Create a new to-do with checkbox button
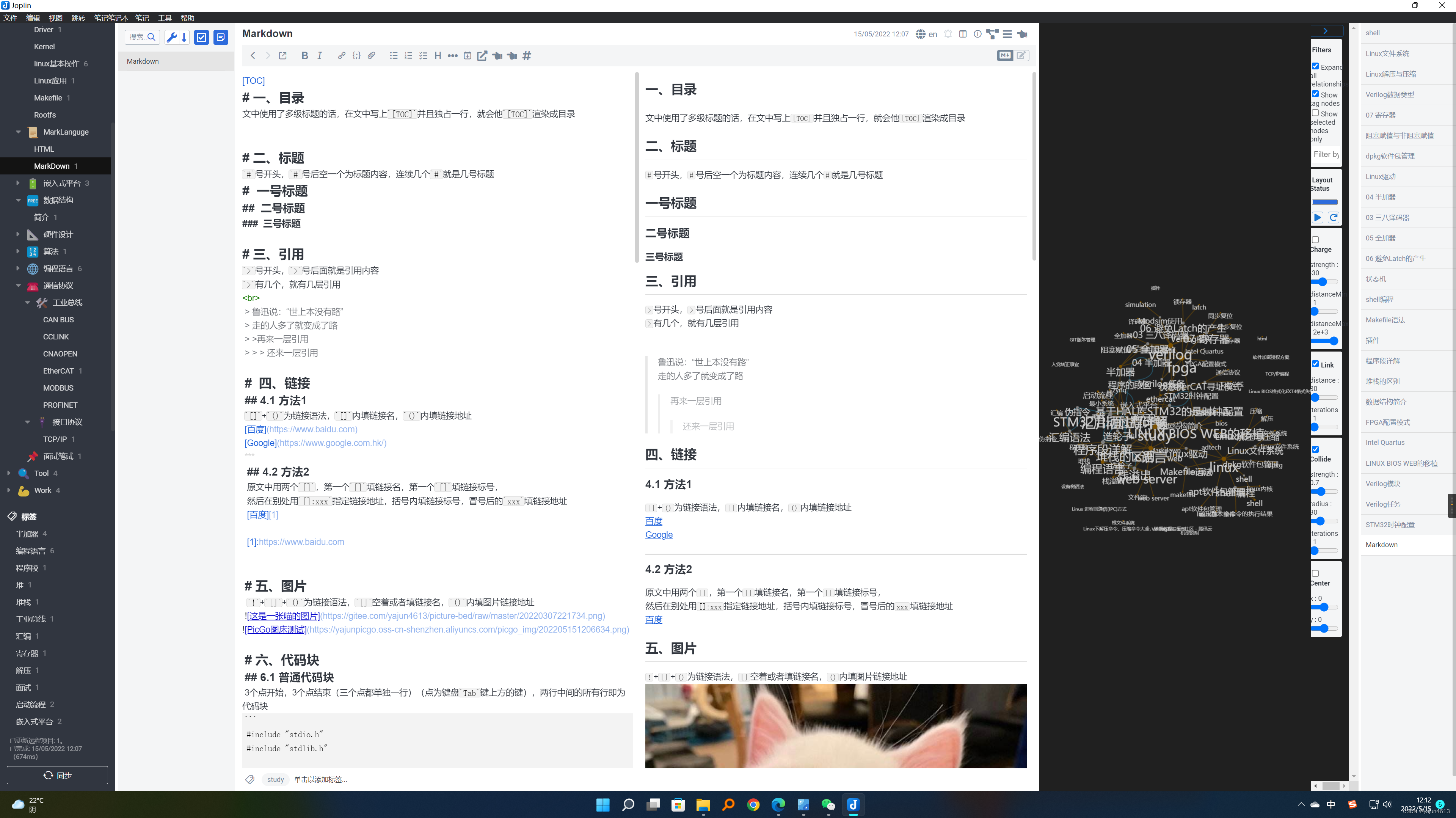 (201, 37)
